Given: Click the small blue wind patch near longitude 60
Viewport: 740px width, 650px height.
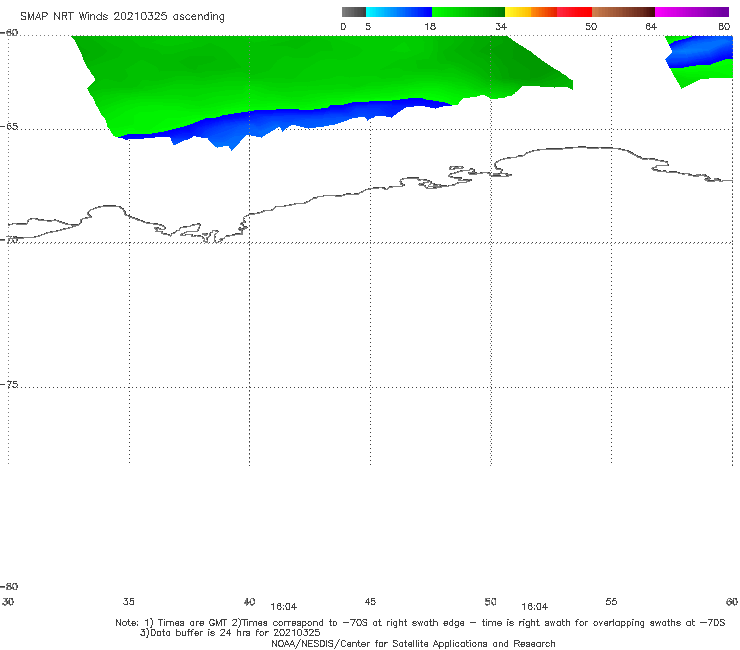Looking at the screenshot, I should [x=701, y=52].
